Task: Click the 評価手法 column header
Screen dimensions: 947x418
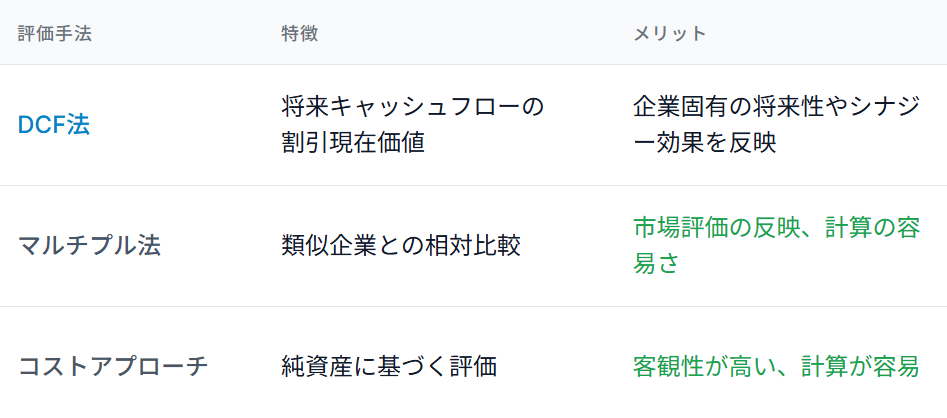Action: 55,33
